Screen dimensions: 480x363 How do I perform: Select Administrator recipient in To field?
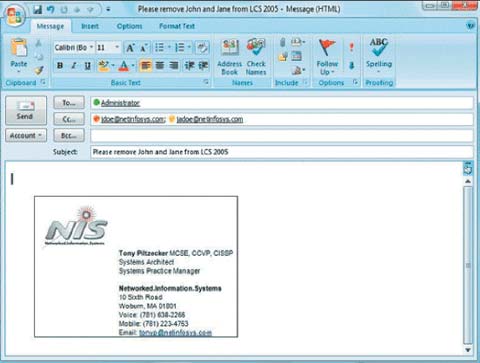pos(120,103)
